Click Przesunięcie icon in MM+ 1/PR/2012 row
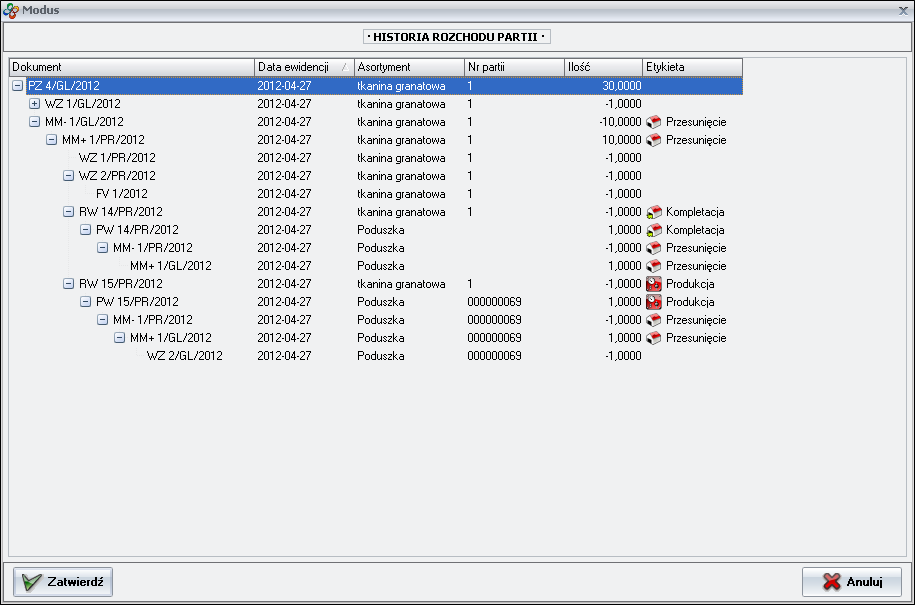The height and width of the screenshot is (605, 915). tap(654, 140)
